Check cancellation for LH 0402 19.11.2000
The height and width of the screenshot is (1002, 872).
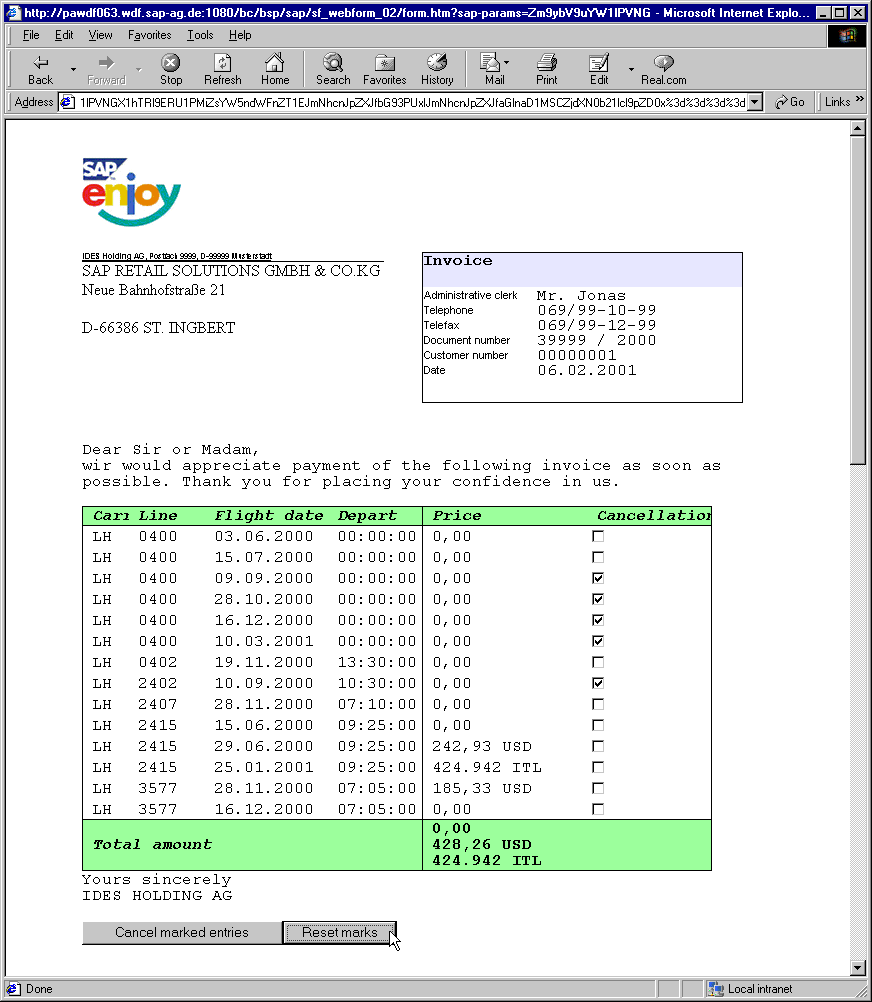tap(598, 663)
